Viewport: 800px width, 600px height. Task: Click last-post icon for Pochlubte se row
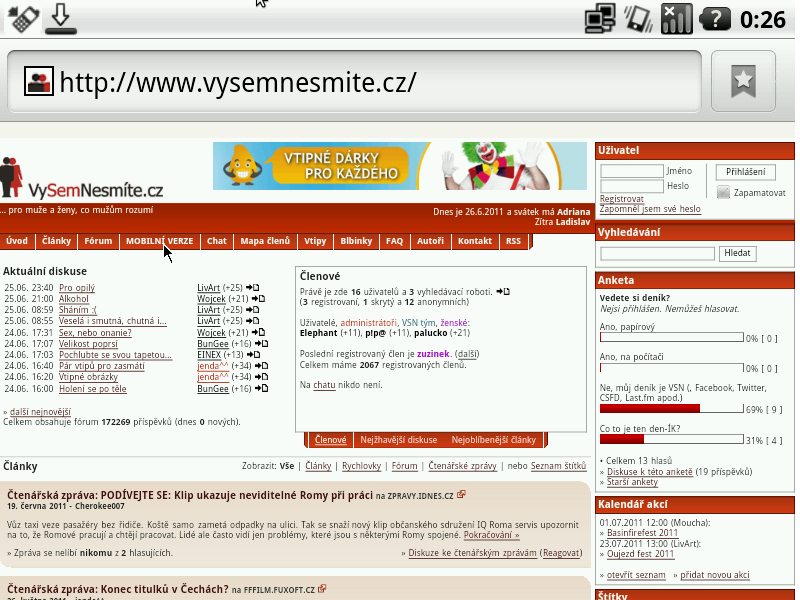254,355
